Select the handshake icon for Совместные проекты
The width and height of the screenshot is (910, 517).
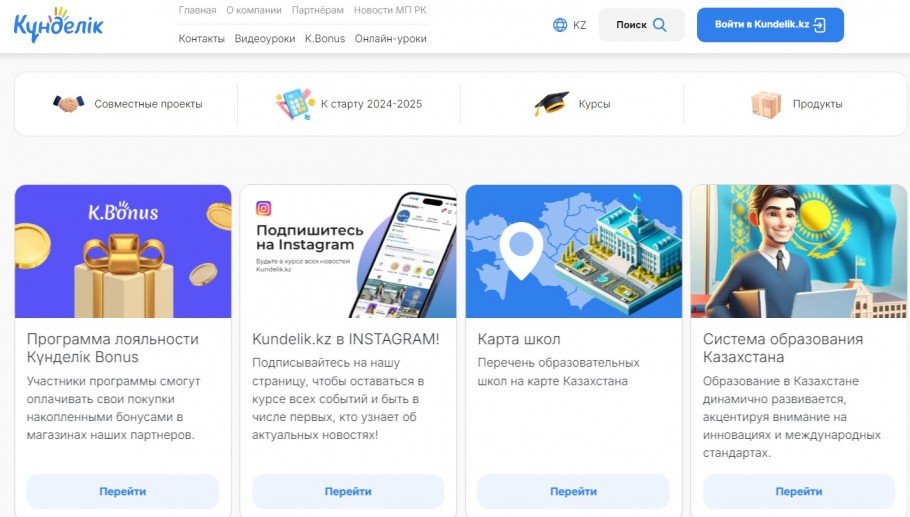[68, 104]
